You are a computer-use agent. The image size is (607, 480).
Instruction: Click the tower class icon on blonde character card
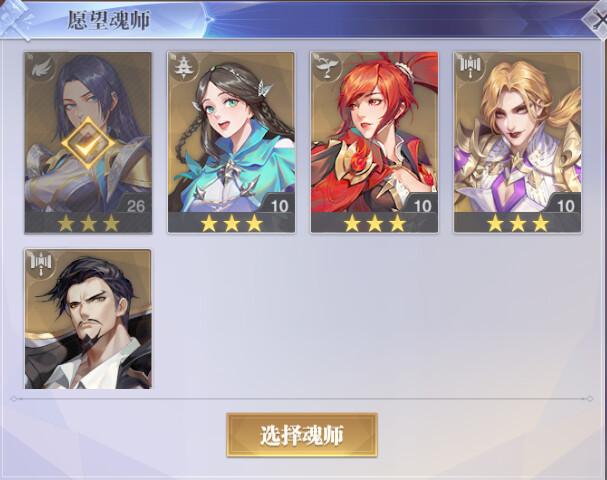(470, 67)
